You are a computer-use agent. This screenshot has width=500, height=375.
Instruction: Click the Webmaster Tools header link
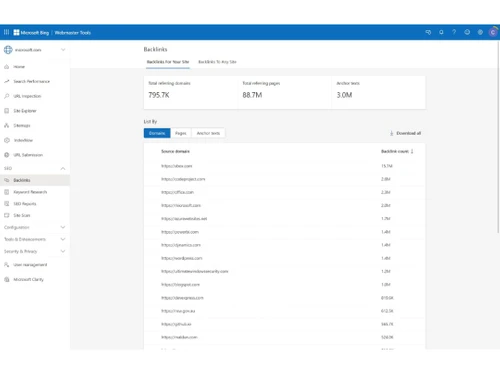coord(73,32)
